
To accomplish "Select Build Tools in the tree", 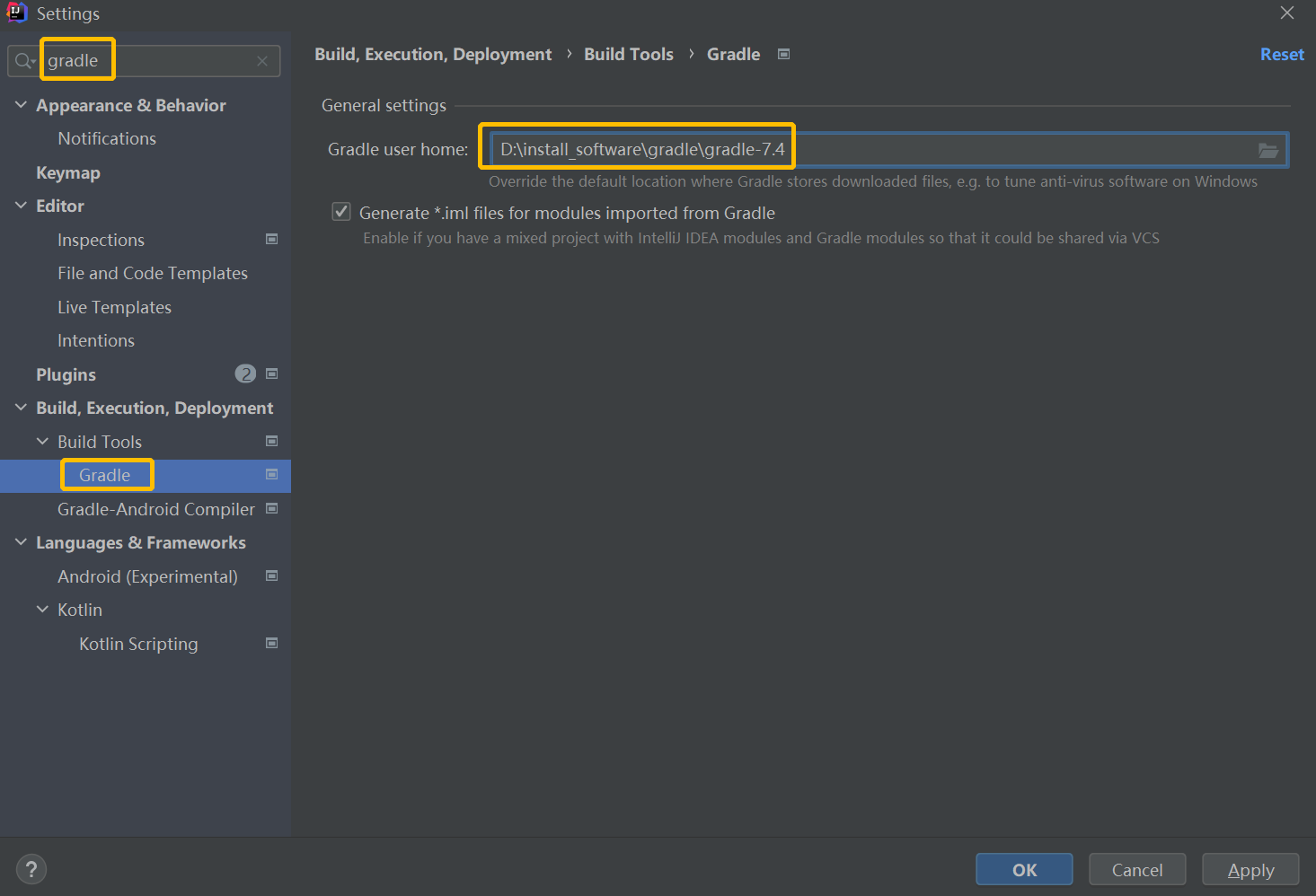I will (x=100, y=442).
